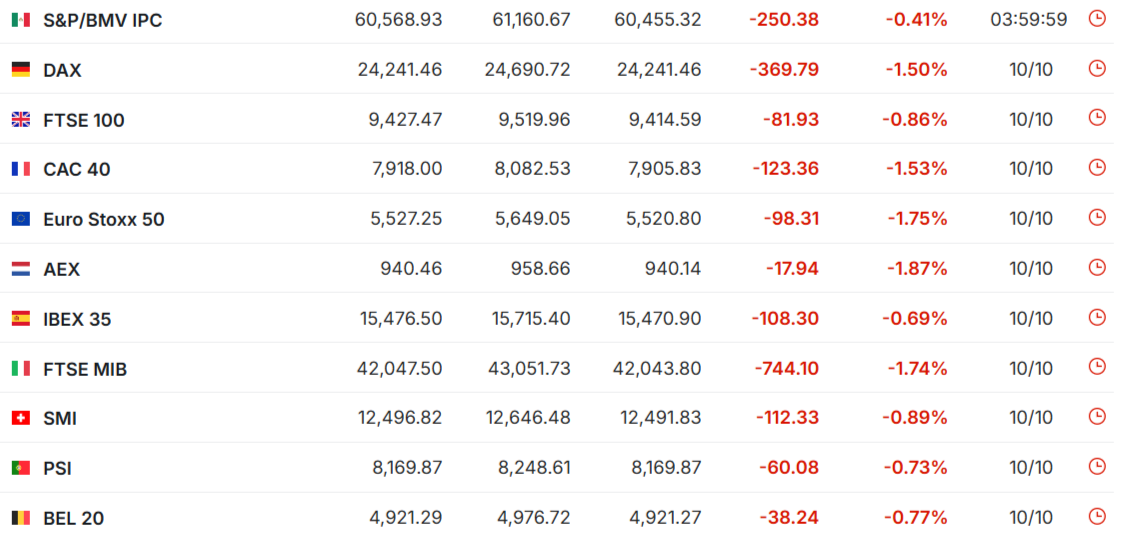Open the DAX index page
This screenshot has width=1121, height=536.
pyautogui.click(x=62, y=70)
